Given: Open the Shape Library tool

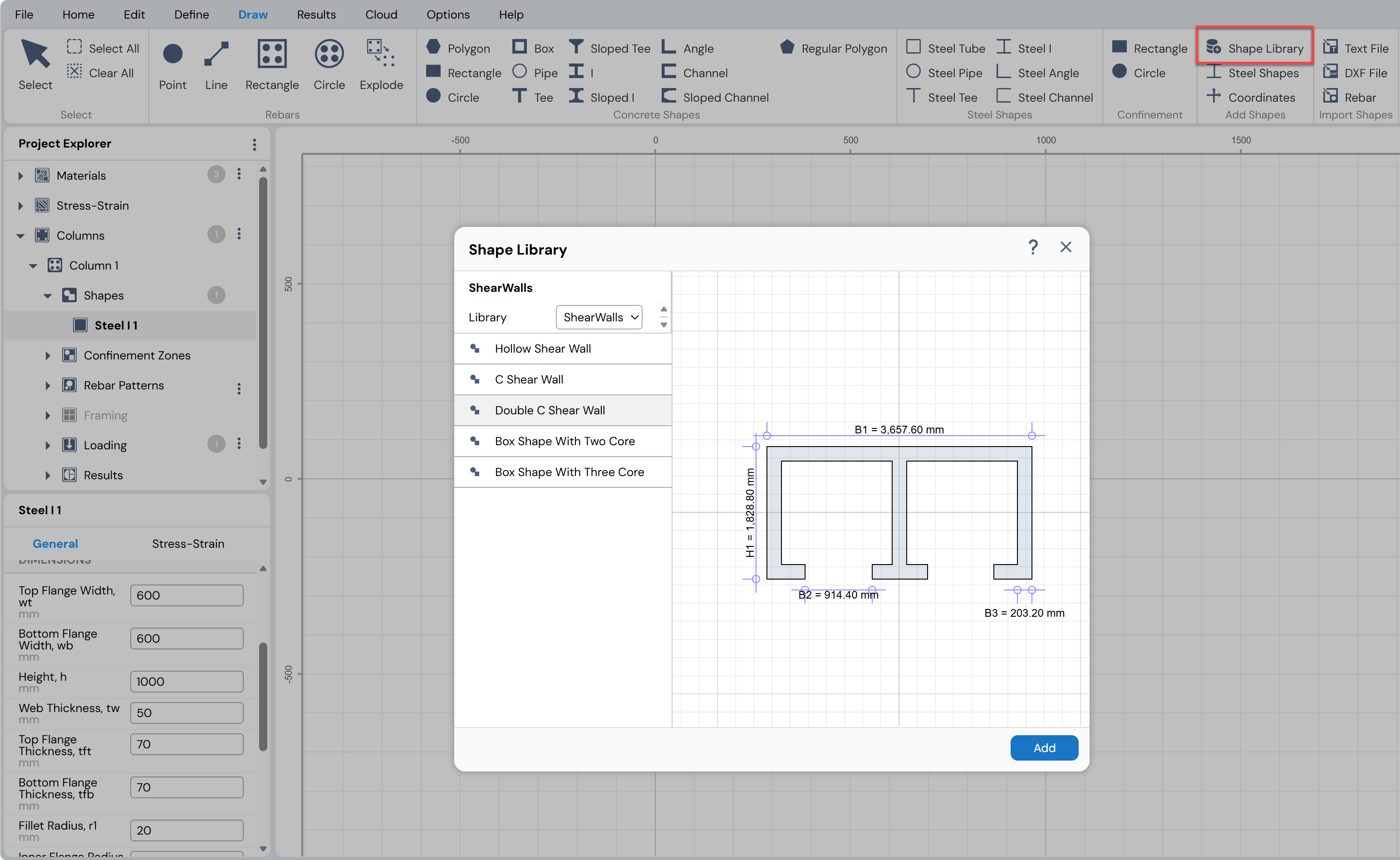Looking at the screenshot, I should click(x=1255, y=48).
